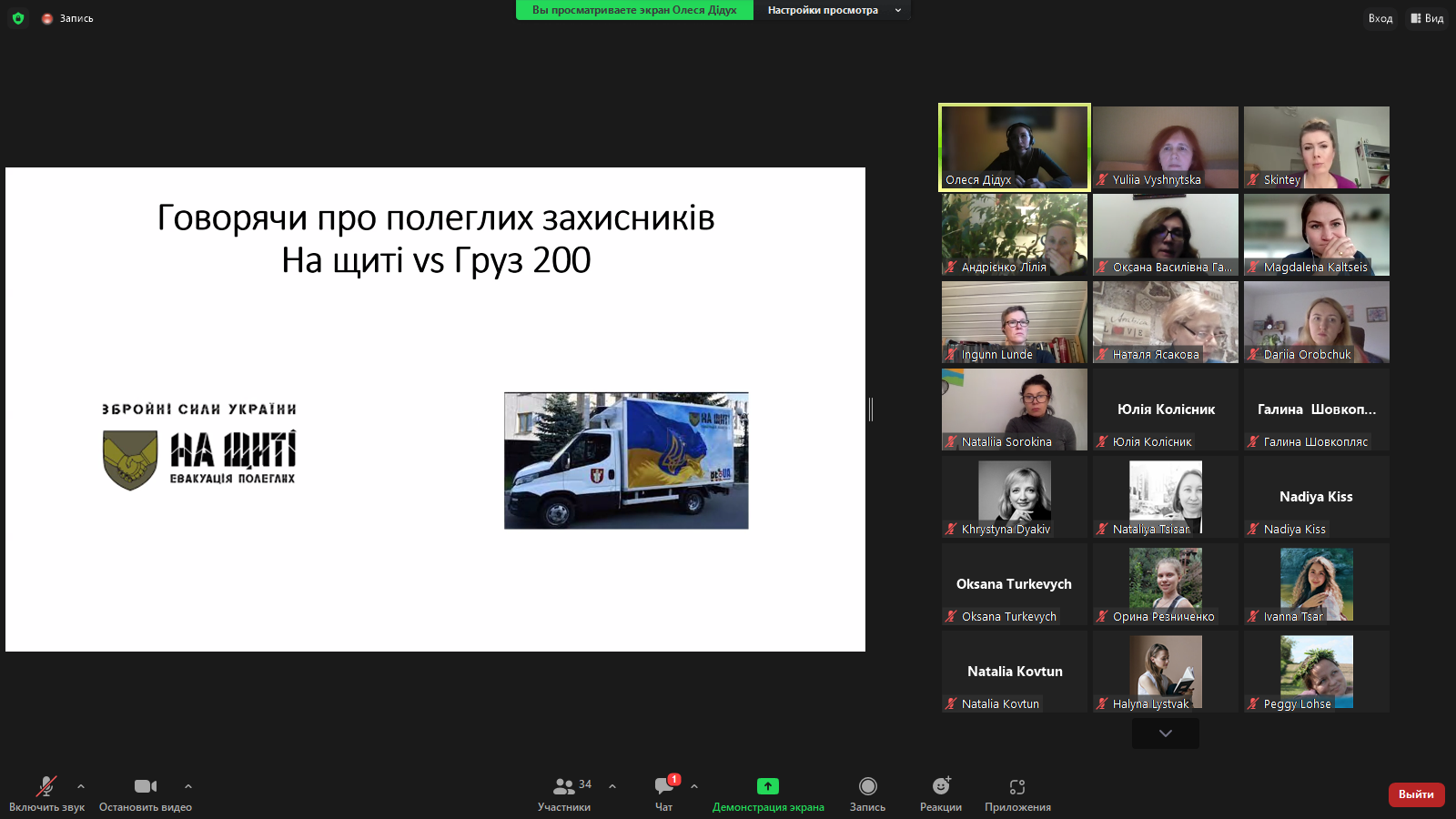Expand the arrow next to Чат

pos(694,786)
